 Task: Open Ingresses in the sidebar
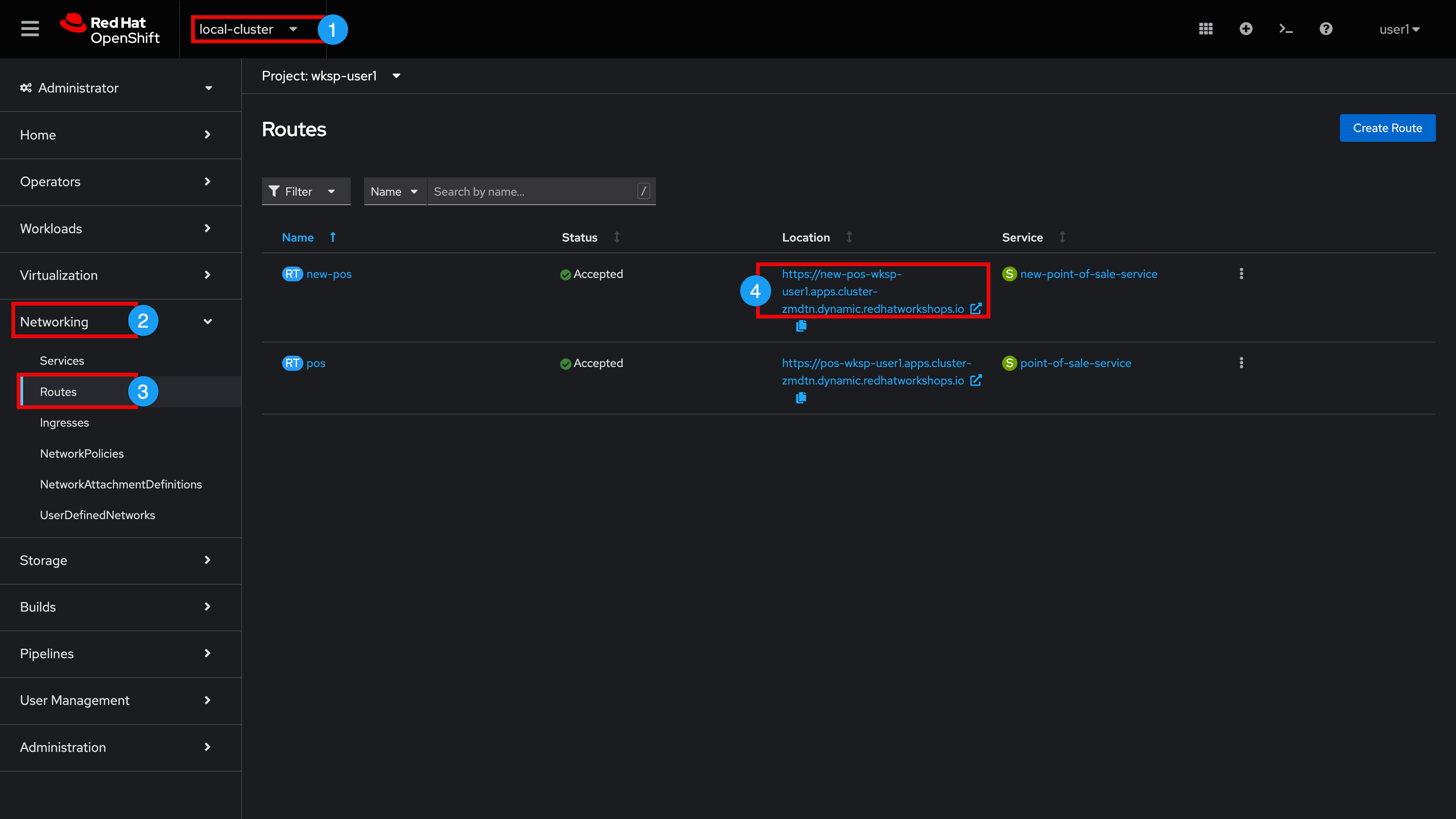coord(64,423)
